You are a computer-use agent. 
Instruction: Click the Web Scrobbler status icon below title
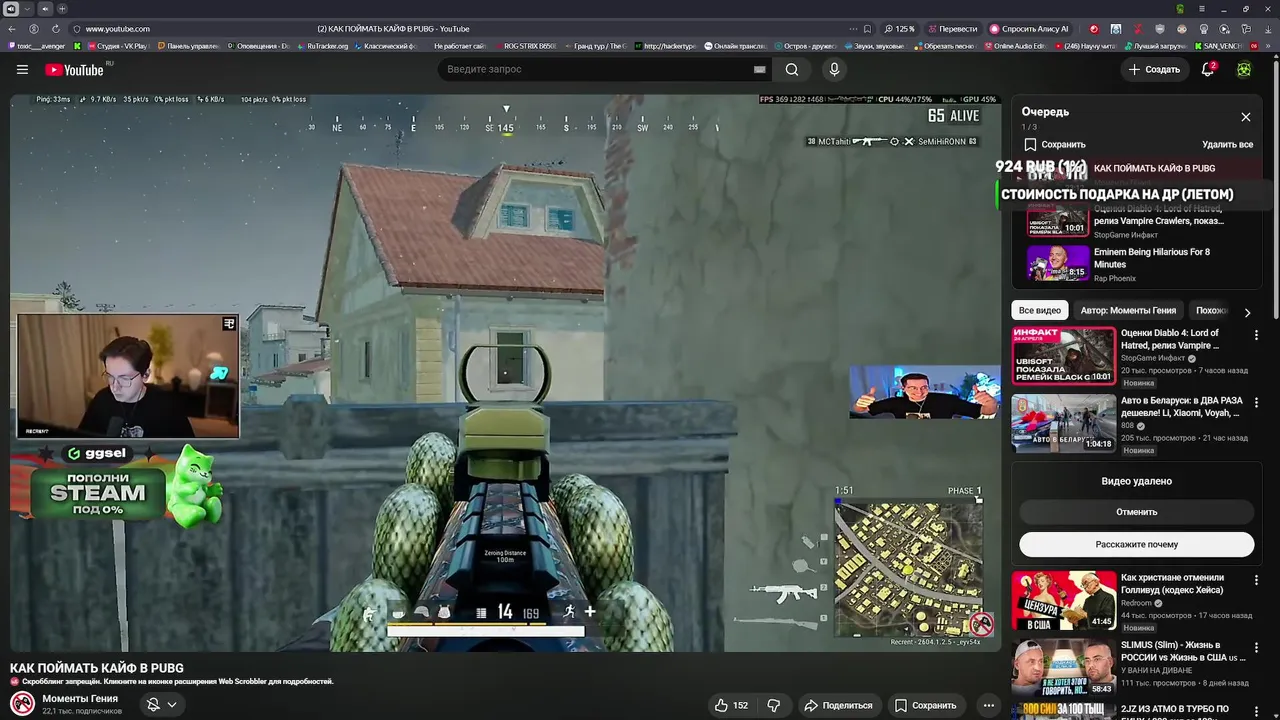tap(15, 681)
